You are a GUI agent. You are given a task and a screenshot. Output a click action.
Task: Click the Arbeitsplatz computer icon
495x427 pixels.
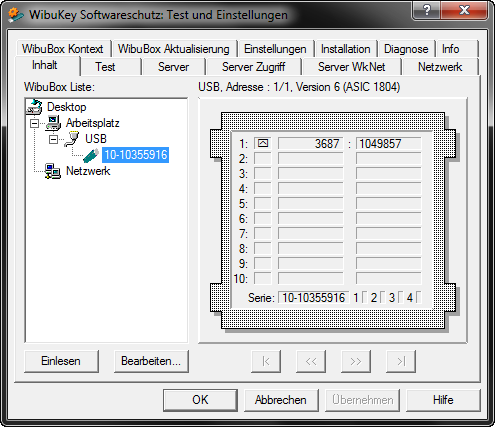(x=53, y=123)
